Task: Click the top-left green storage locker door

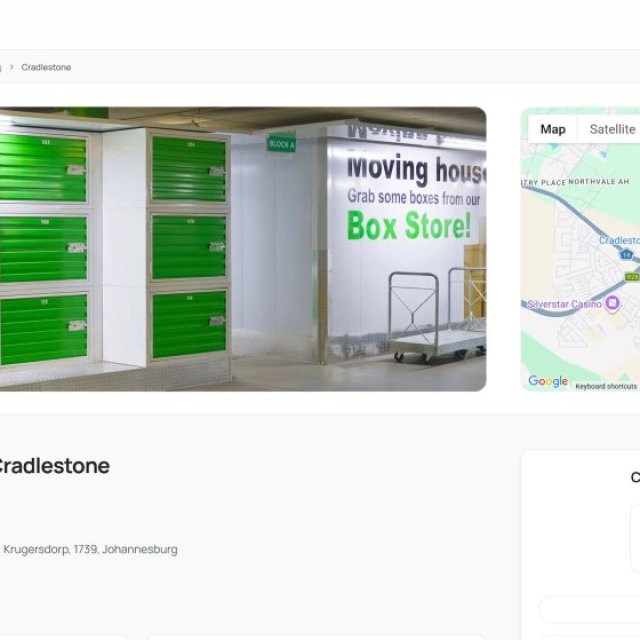Action: click(42, 167)
